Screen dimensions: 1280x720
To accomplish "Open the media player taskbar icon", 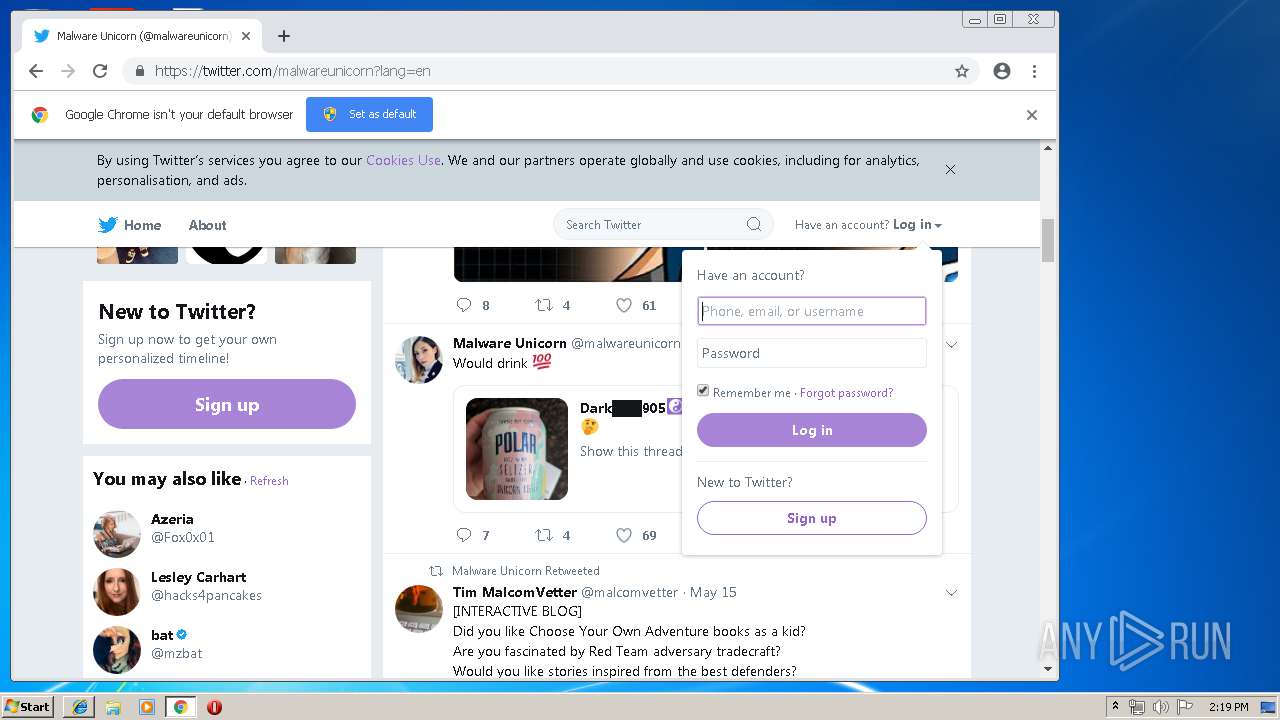I will (147, 707).
